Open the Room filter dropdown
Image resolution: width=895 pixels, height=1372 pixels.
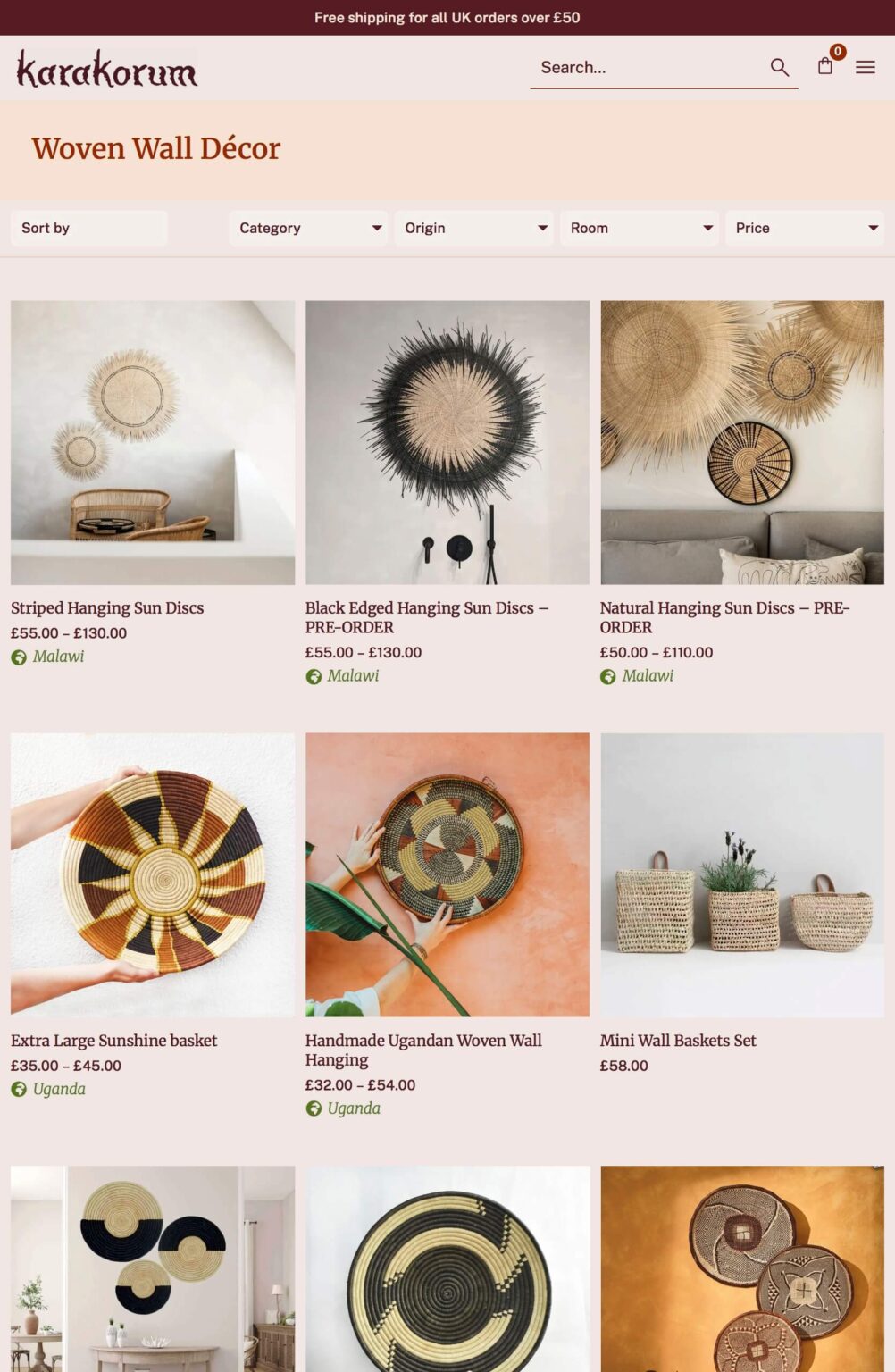(x=640, y=228)
